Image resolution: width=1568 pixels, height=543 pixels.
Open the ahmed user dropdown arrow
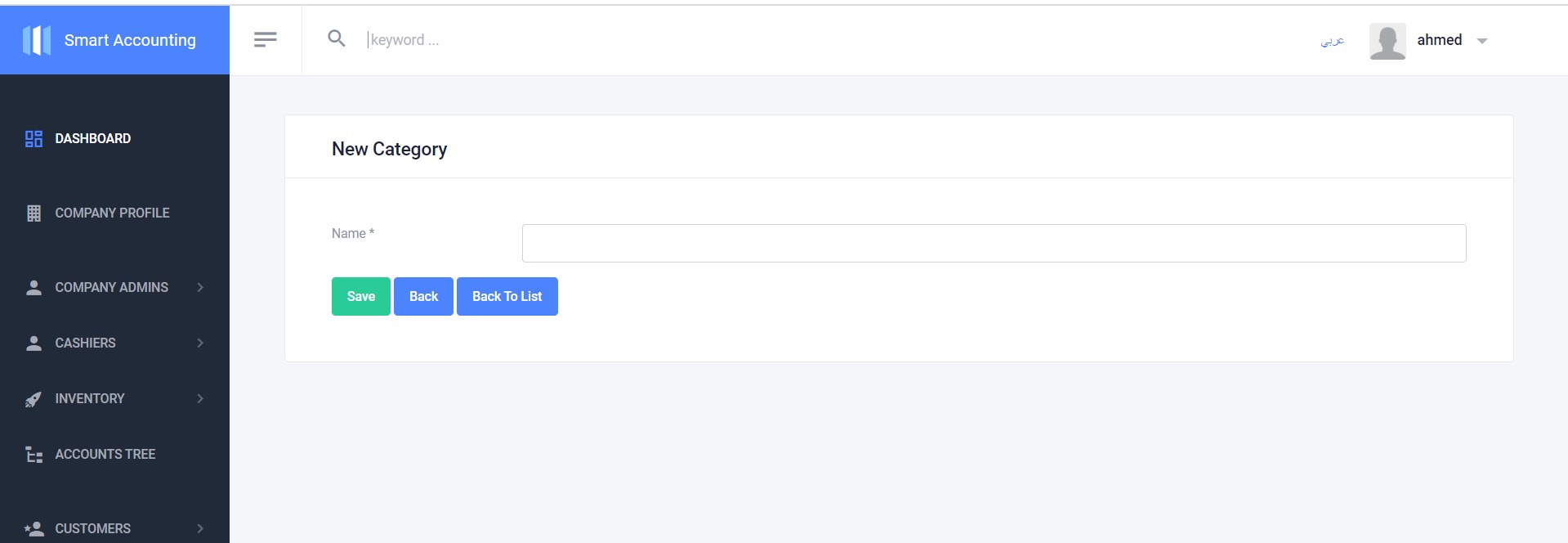(x=1482, y=41)
